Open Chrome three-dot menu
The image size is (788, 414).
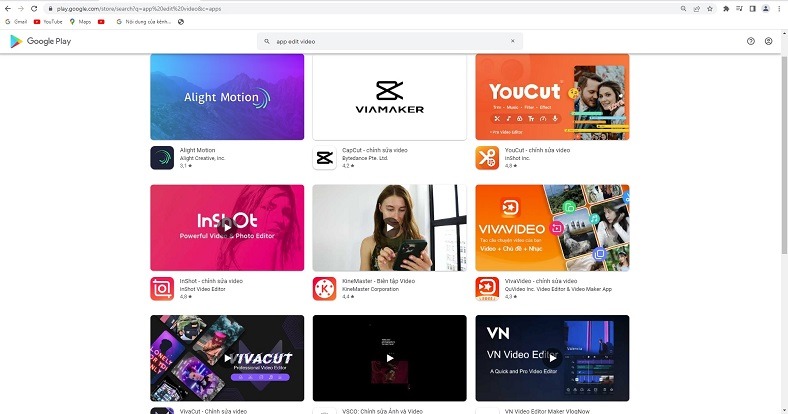click(x=779, y=9)
